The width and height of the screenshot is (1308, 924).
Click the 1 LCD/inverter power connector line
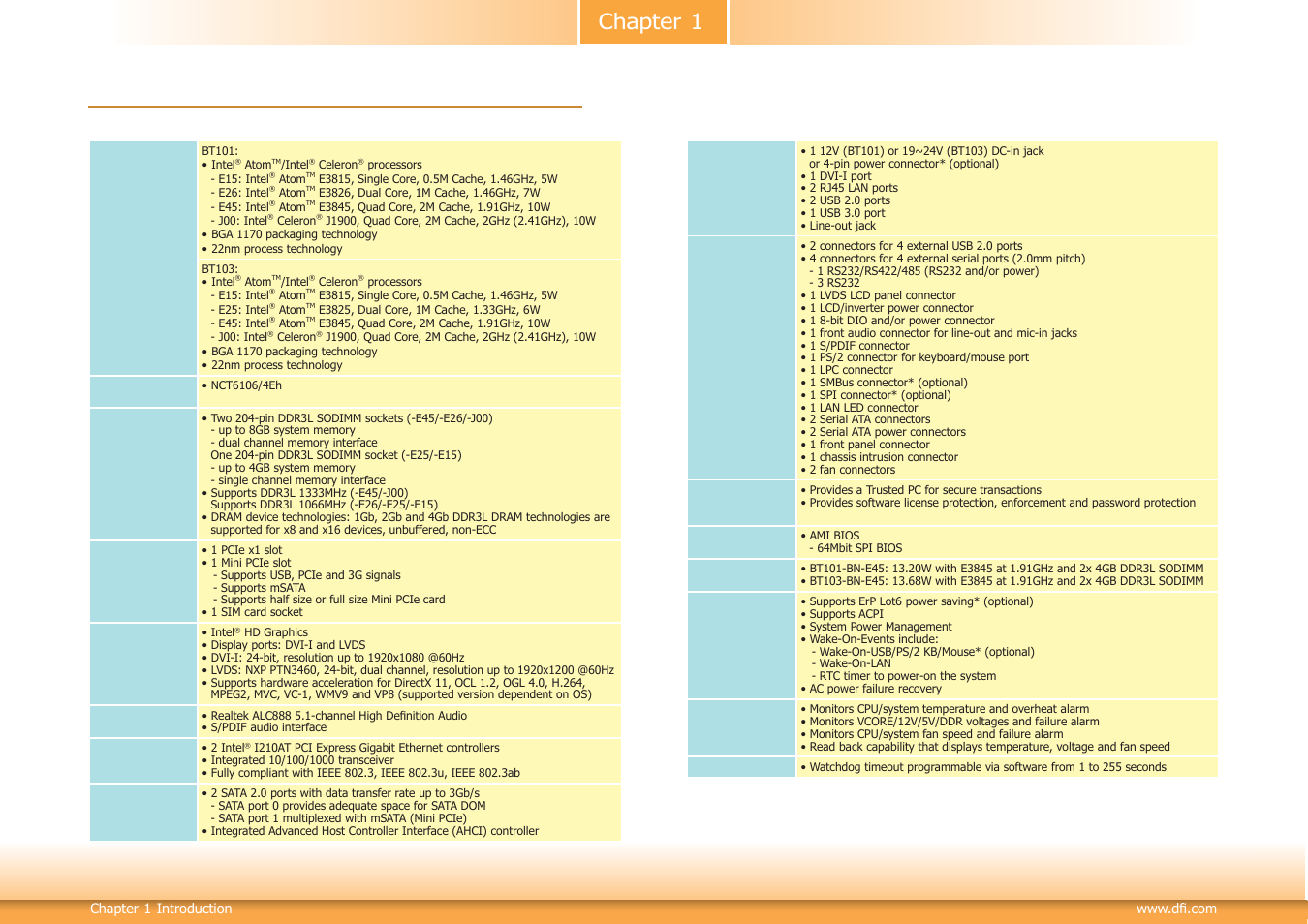tap(887, 308)
